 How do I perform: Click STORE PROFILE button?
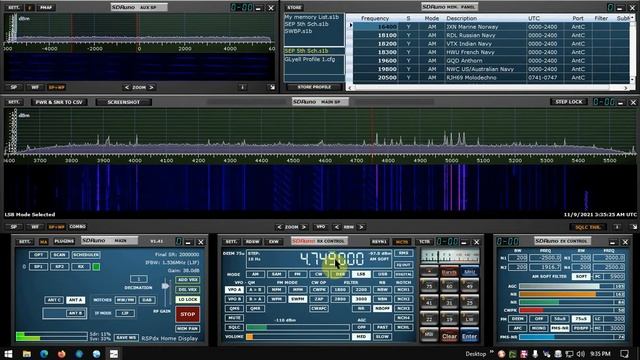[314, 87]
